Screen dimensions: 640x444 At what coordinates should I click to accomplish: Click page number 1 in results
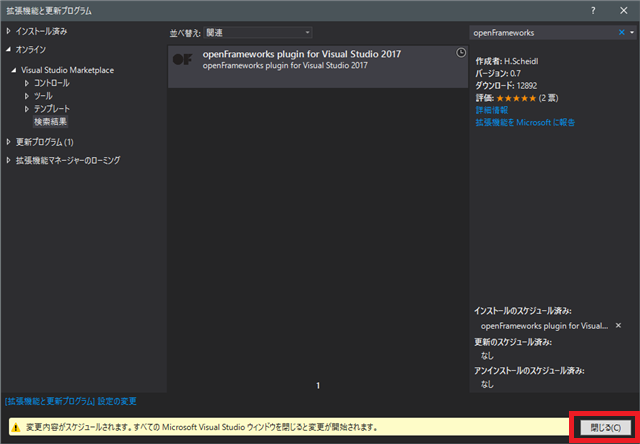tap(318, 385)
